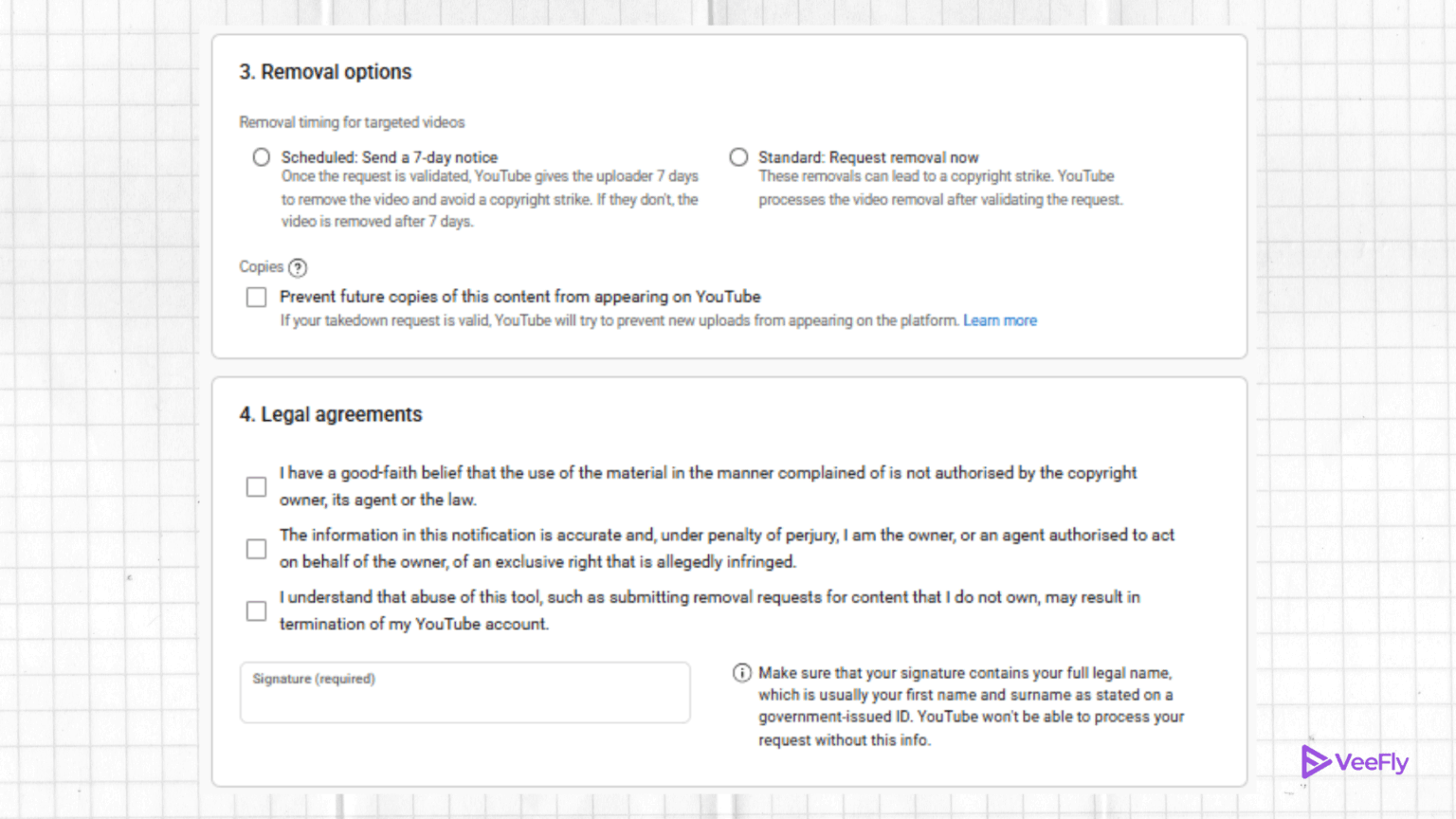
Task: Click the 7-day notice description text
Action: click(x=489, y=199)
